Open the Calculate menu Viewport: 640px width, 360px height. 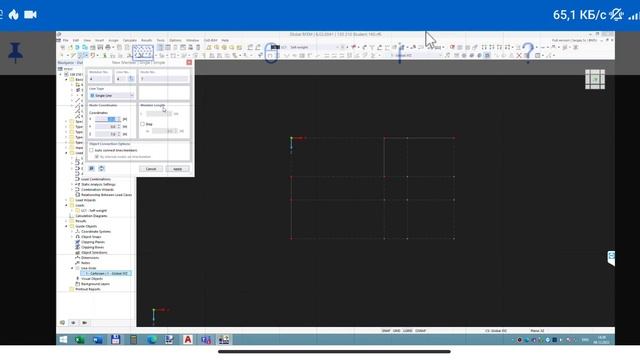click(130, 40)
